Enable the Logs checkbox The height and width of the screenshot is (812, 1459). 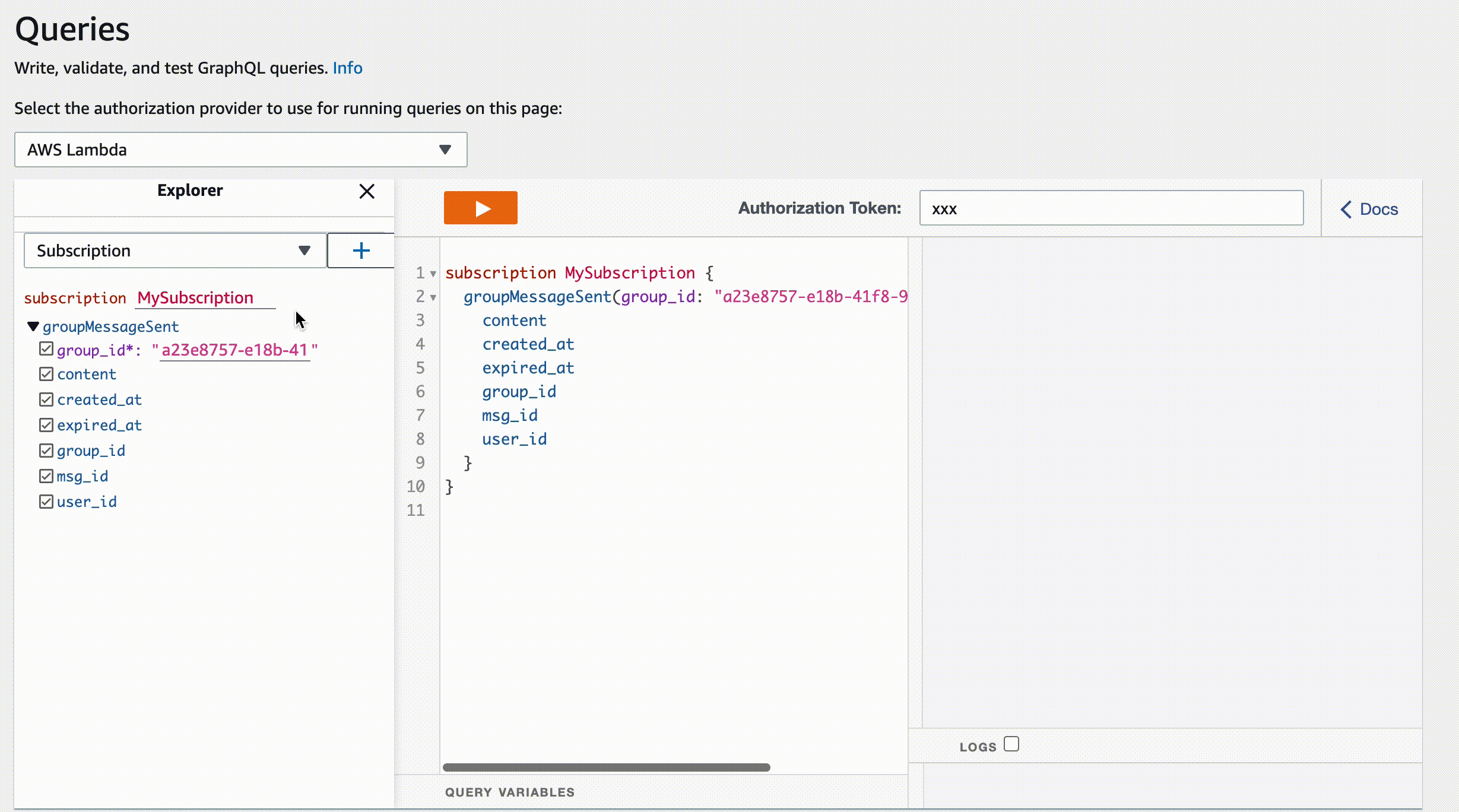coord(1011,744)
